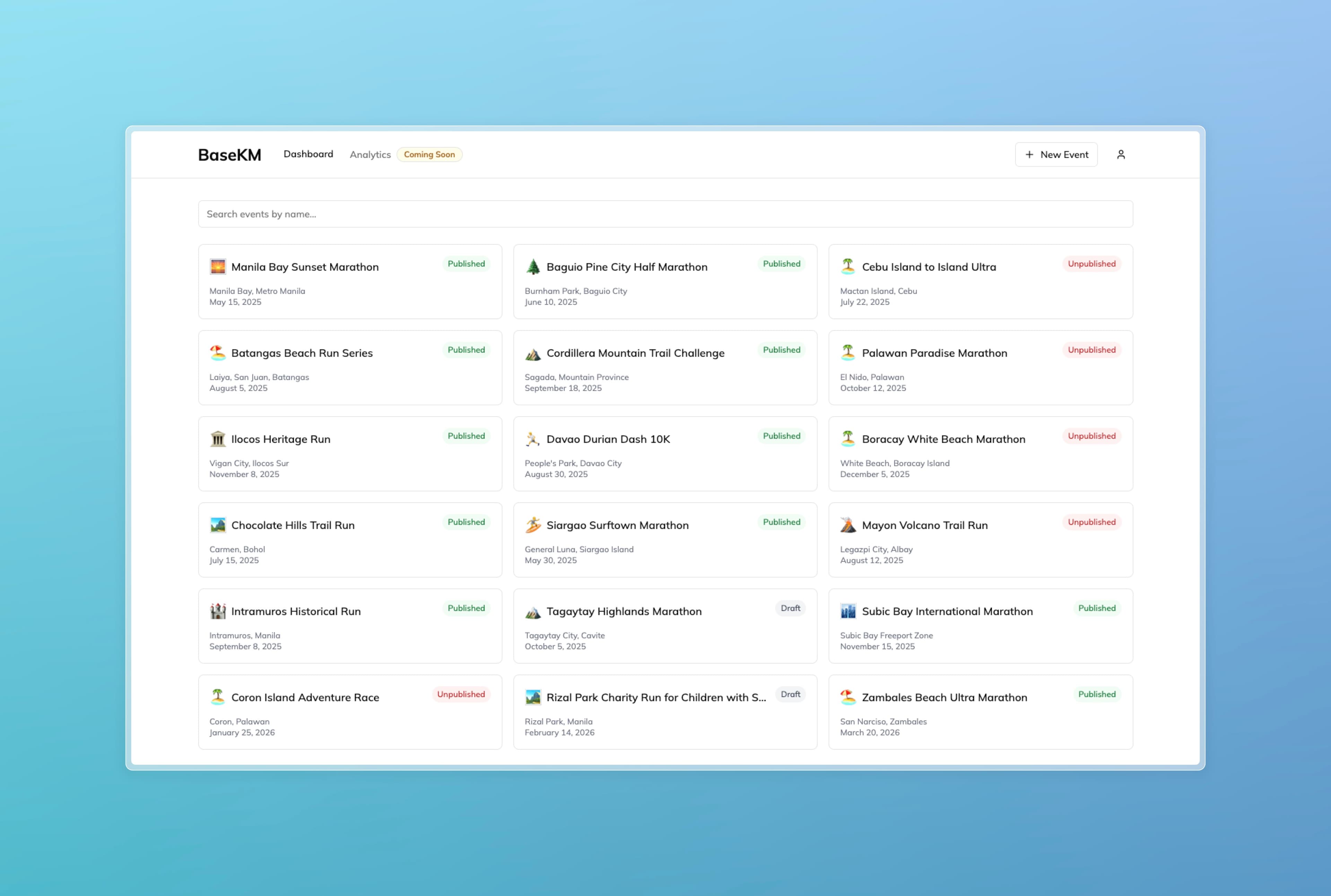This screenshot has width=1331, height=896.
Task: Open the Analytics tab
Action: 370,154
